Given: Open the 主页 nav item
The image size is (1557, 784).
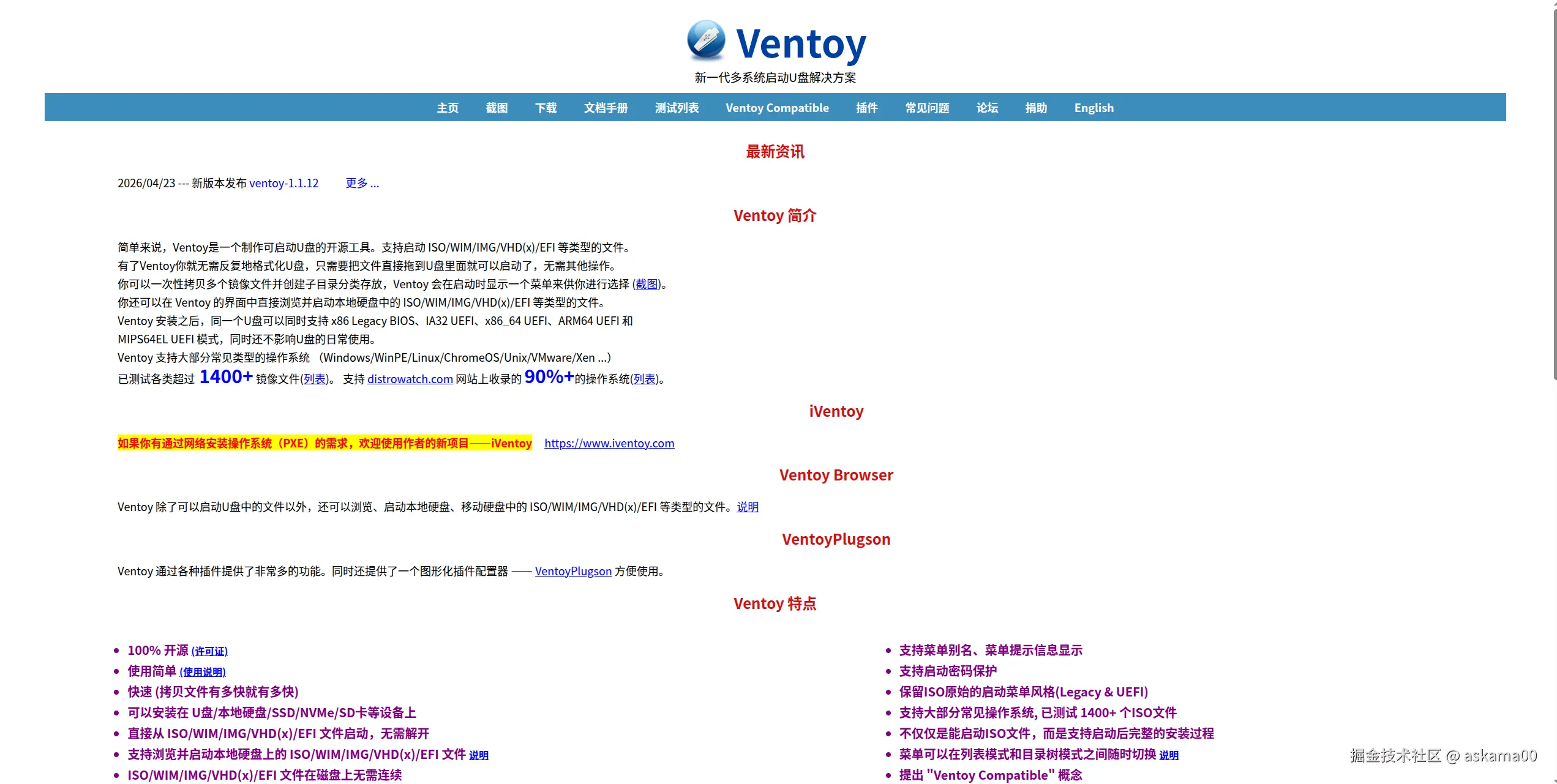Looking at the screenshot, I should [x=448, y=108].
